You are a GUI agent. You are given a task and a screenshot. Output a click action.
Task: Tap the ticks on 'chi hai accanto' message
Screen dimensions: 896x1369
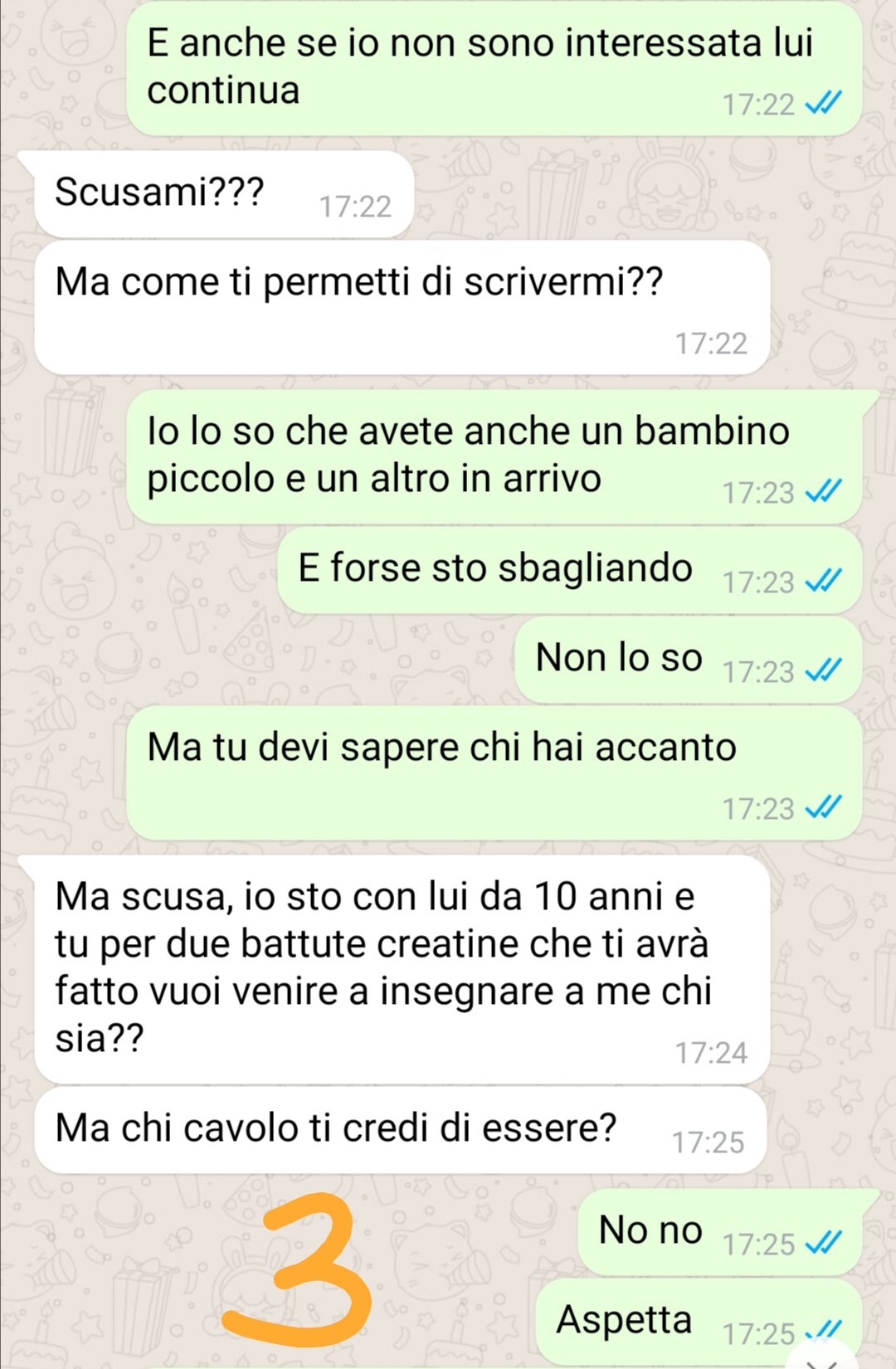coord(824,806)
